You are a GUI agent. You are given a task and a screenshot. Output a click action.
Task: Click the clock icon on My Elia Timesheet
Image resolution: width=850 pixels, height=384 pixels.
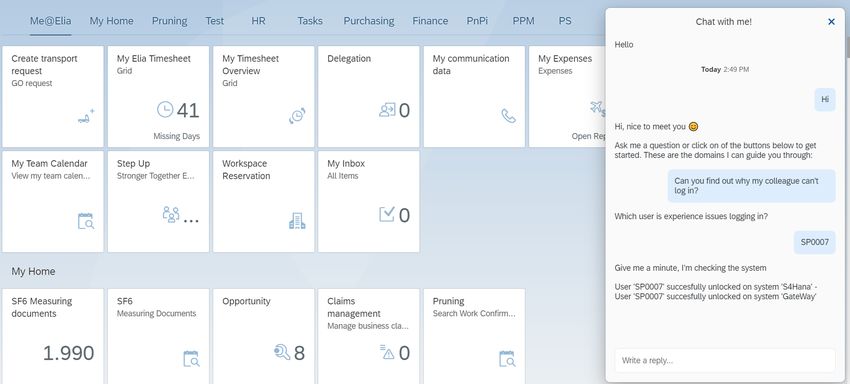coord(165,110)
